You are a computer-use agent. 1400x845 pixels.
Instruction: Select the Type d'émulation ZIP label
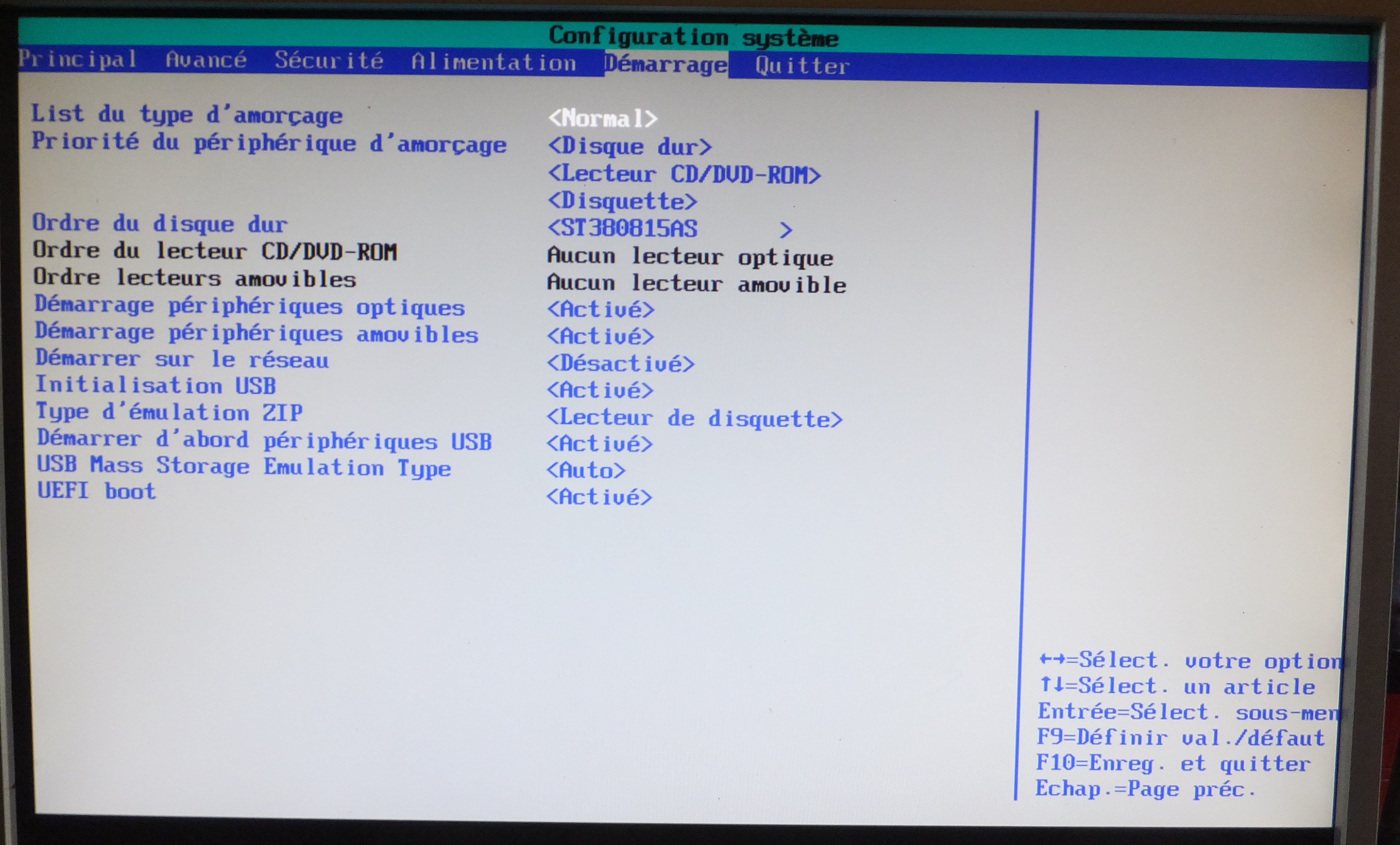(x=169, y=412)
